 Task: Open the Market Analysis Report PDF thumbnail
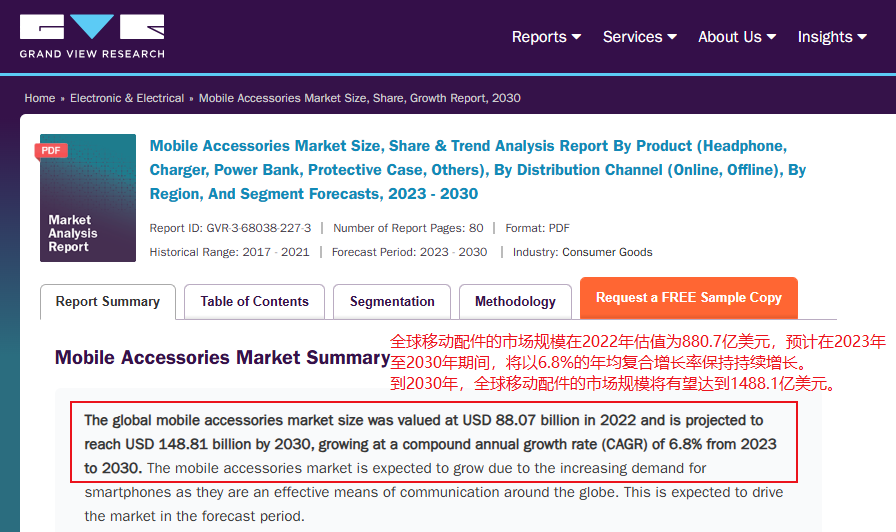pyautogui.click(x=88, y=198)
